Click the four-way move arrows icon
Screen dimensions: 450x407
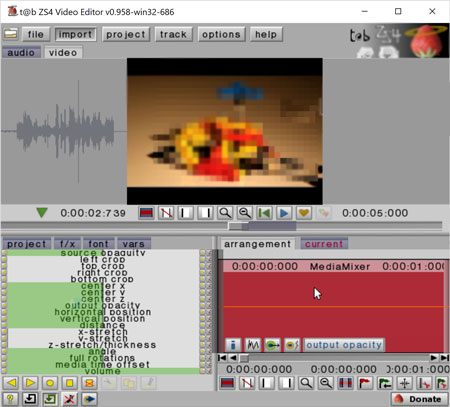(405, 383)
